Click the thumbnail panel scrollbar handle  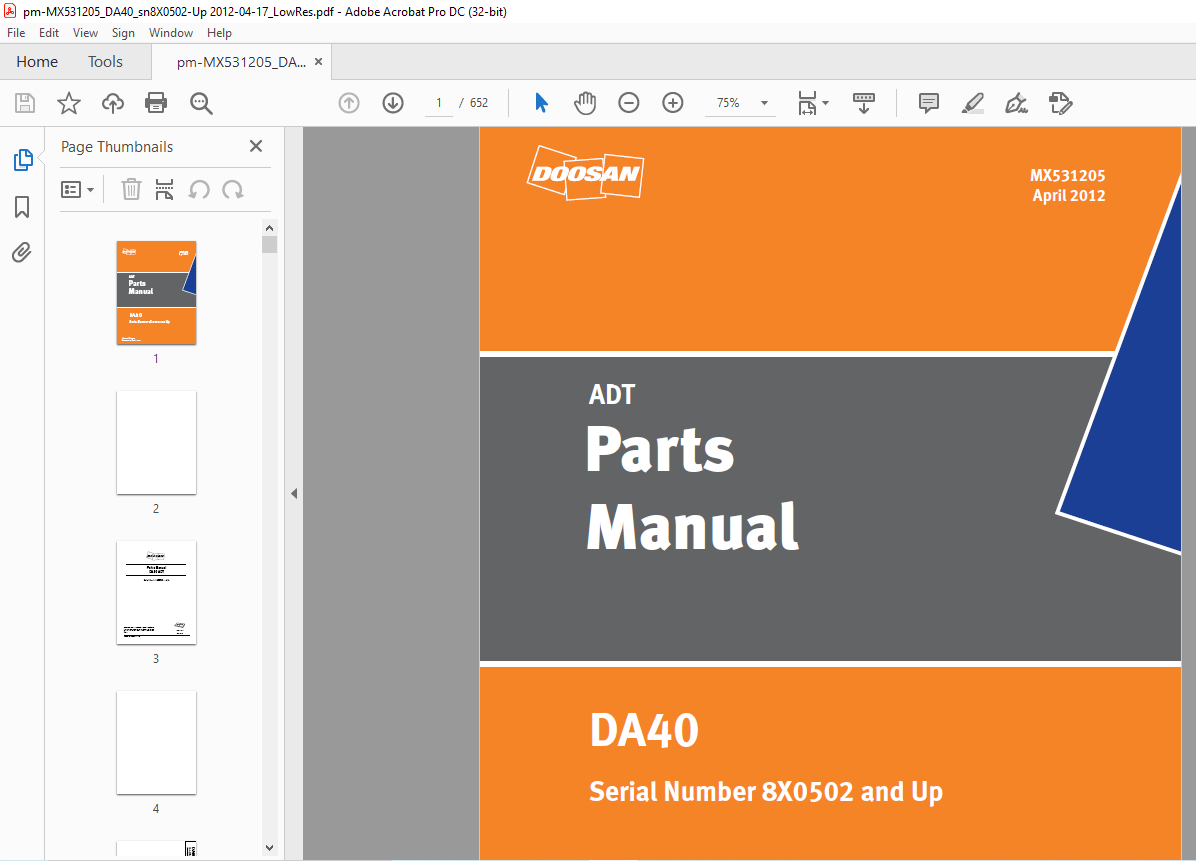(x=269, y=244)
